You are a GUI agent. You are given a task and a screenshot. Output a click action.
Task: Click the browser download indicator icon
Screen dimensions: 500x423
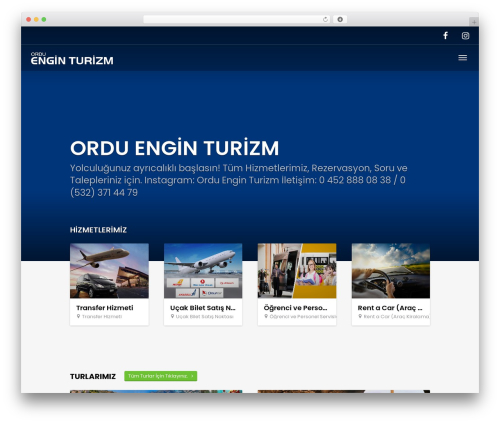point(340,19)
